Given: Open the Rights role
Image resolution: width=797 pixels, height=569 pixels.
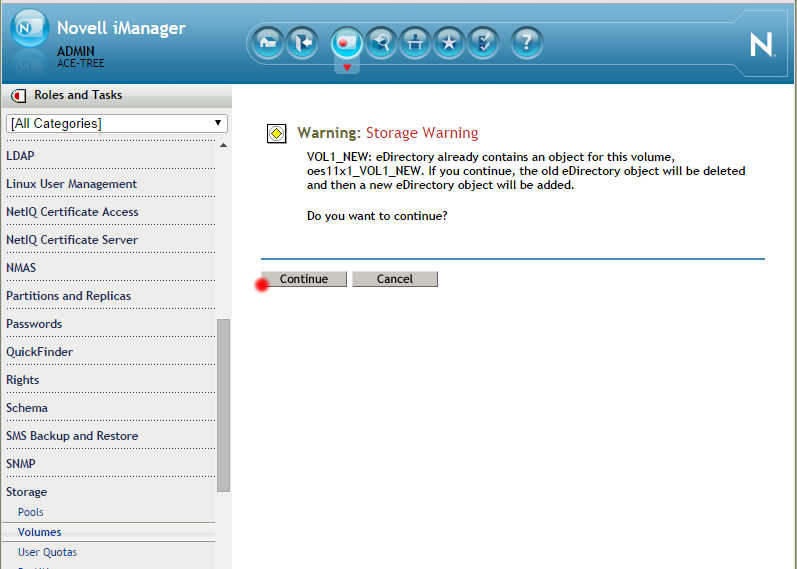Looking at the screenshot, I should [23, 380].
